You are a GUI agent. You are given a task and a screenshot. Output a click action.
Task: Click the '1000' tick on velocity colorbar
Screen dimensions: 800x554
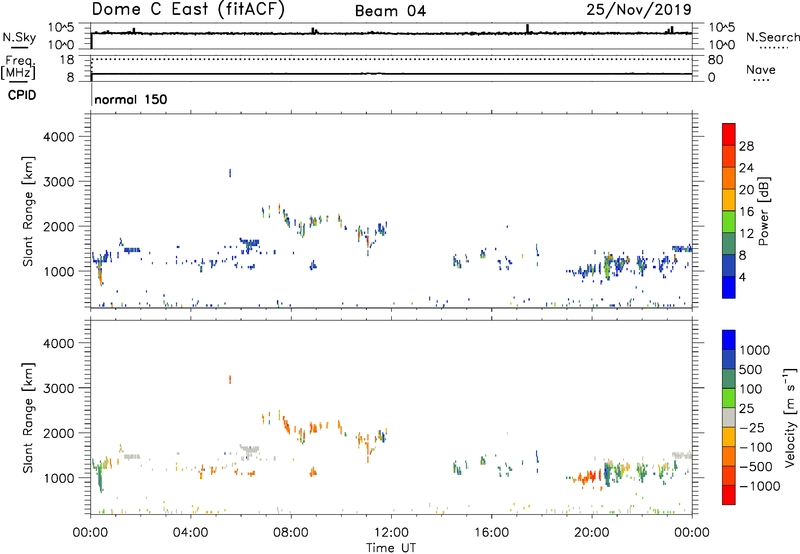point(754,350)
